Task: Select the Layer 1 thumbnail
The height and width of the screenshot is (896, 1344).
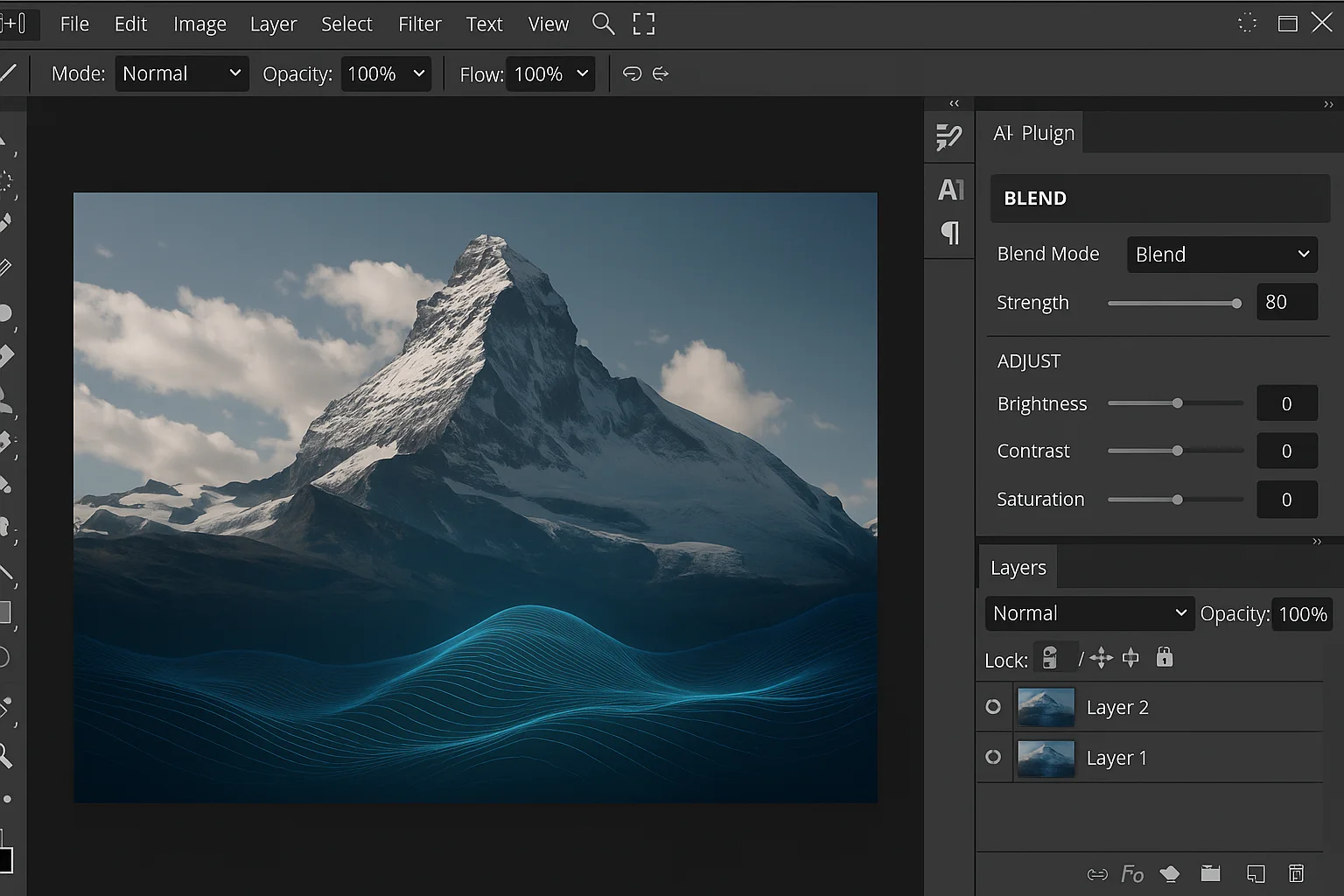Action: (x=1046, y=758)
